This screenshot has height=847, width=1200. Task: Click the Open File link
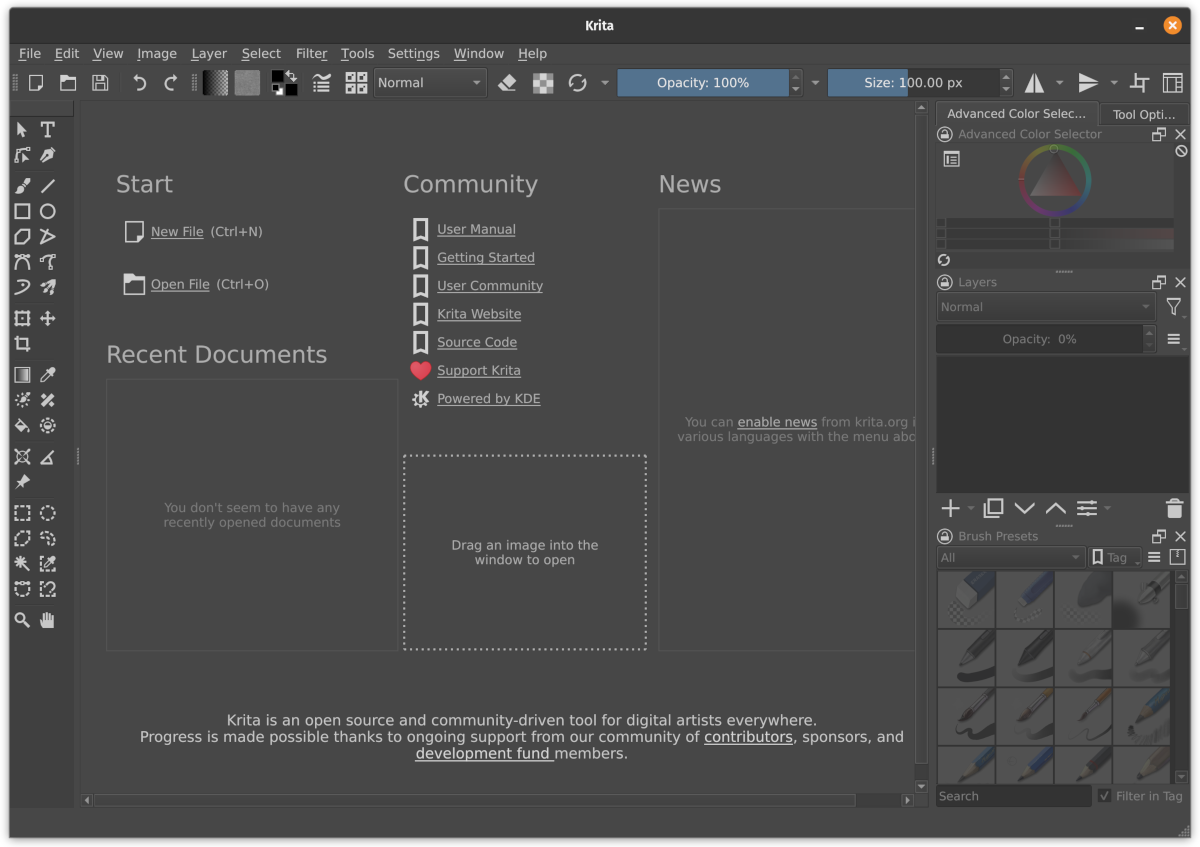(x=180, y=284)
